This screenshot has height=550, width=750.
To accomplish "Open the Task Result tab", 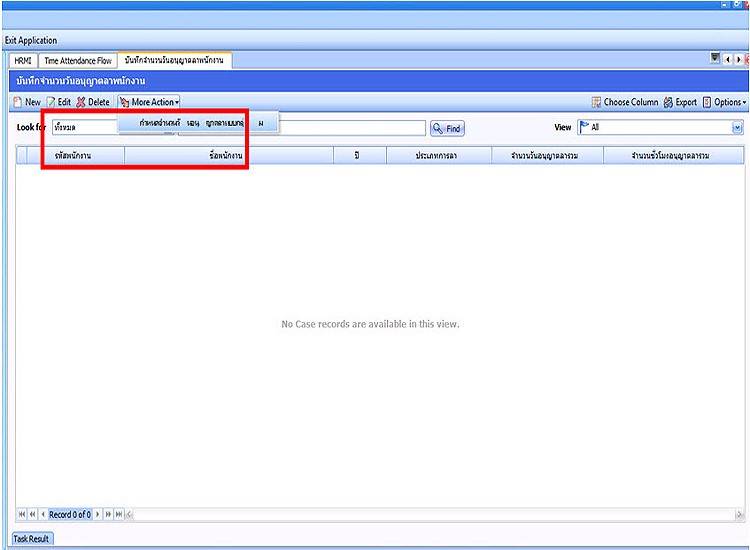I will (x=33, y=539).
